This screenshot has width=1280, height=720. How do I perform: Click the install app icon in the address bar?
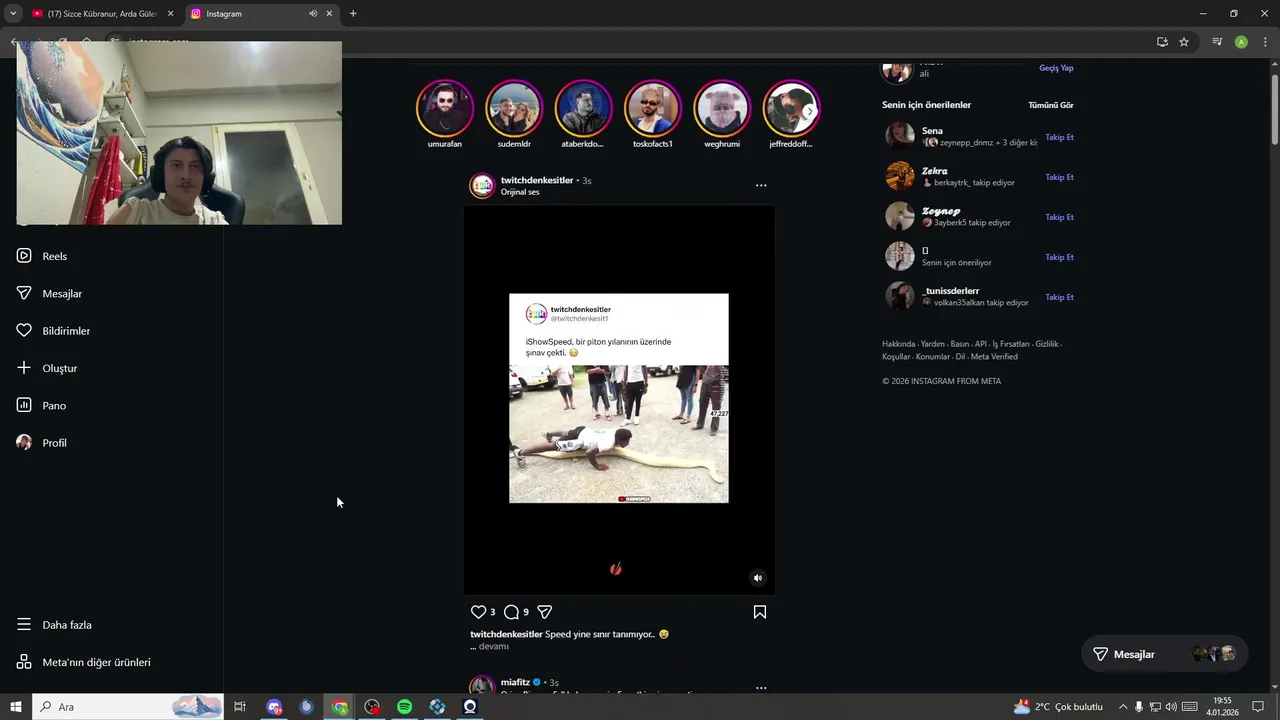pos(1162,42)
